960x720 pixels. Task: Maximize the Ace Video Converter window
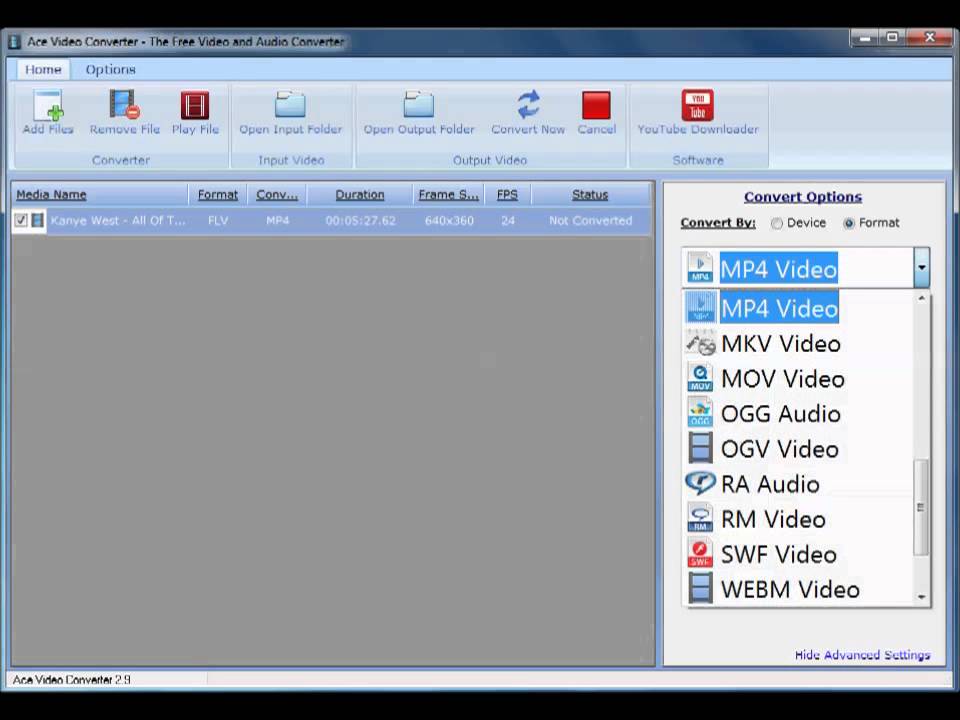coord(891,39)
